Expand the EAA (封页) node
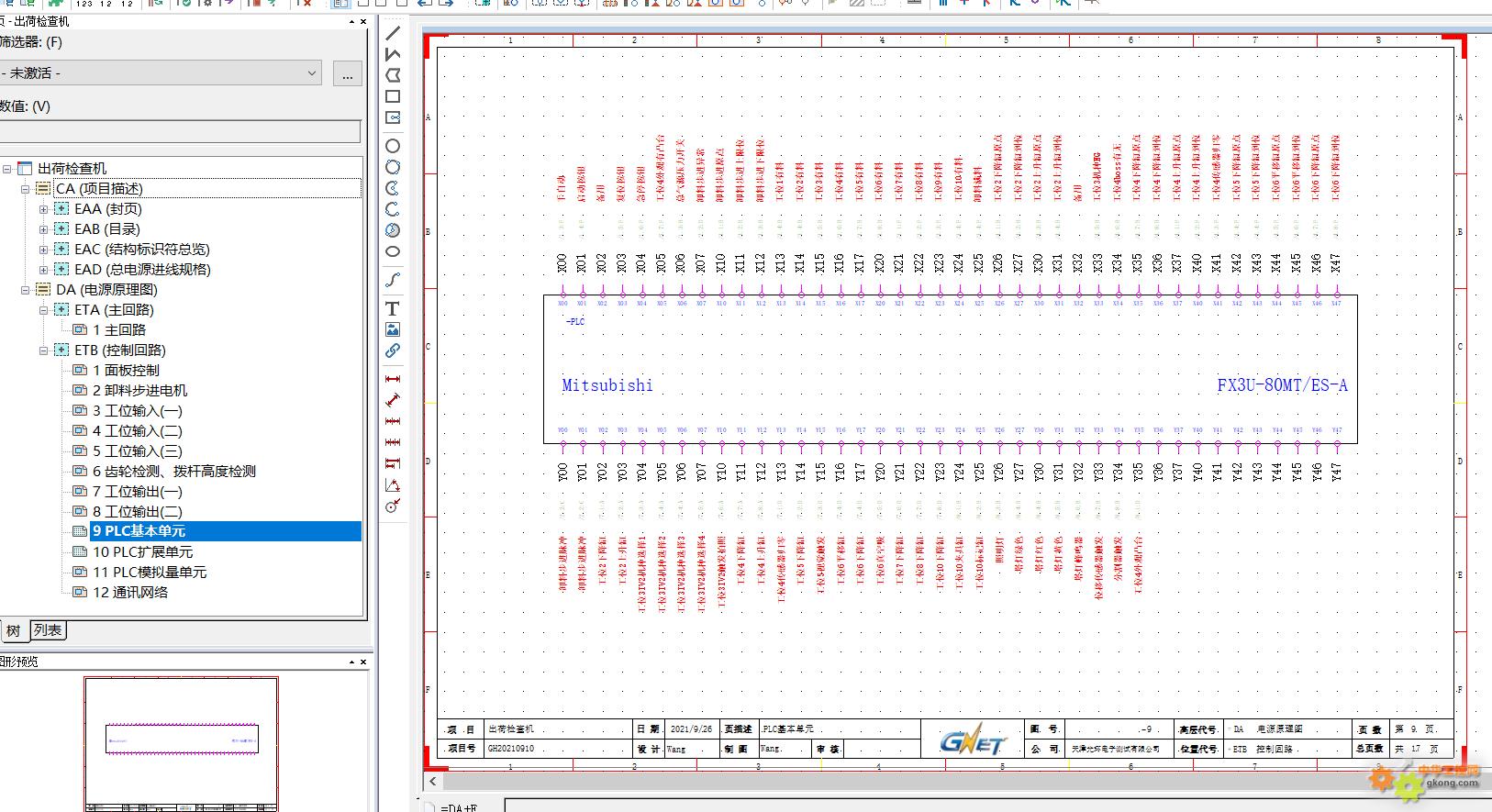This screenshot has width=1492, height=812. 43,209
